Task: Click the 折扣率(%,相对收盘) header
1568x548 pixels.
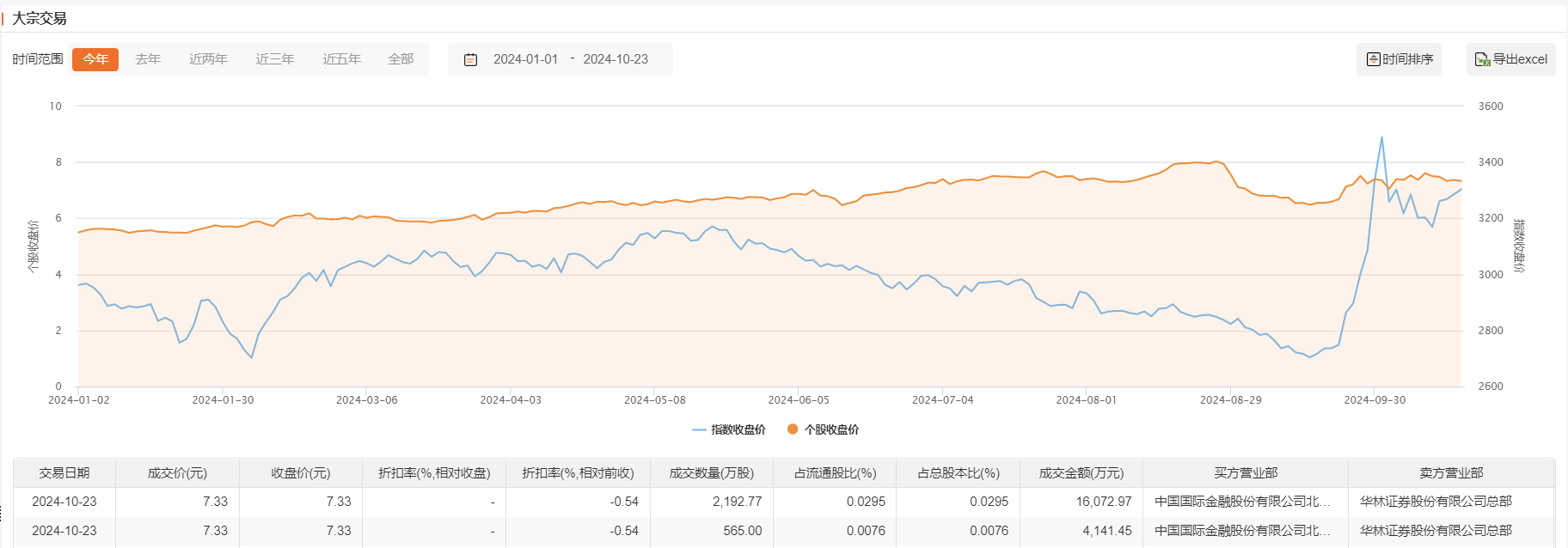Action: coord(434,473)
